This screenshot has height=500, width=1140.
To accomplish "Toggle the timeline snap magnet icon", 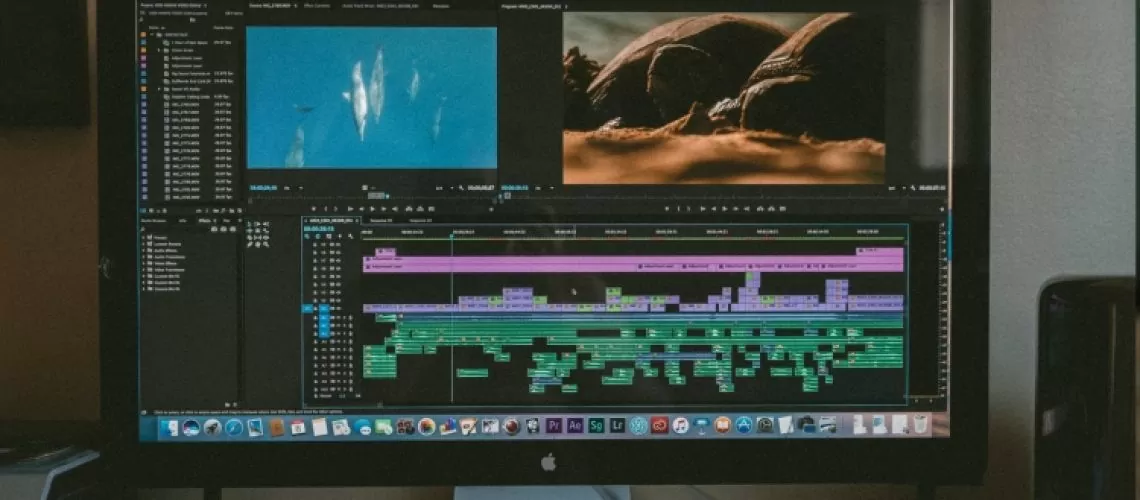I will coord(318,238).
